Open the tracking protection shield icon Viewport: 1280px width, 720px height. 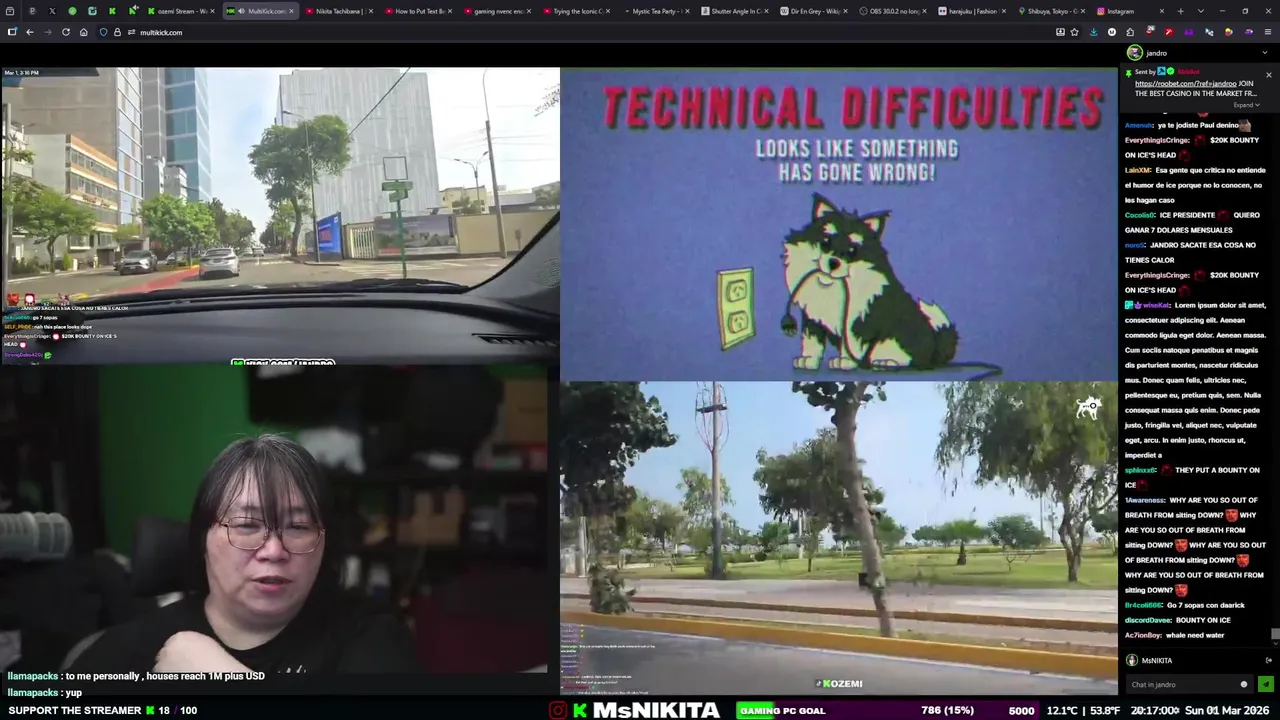coord(104,32)
